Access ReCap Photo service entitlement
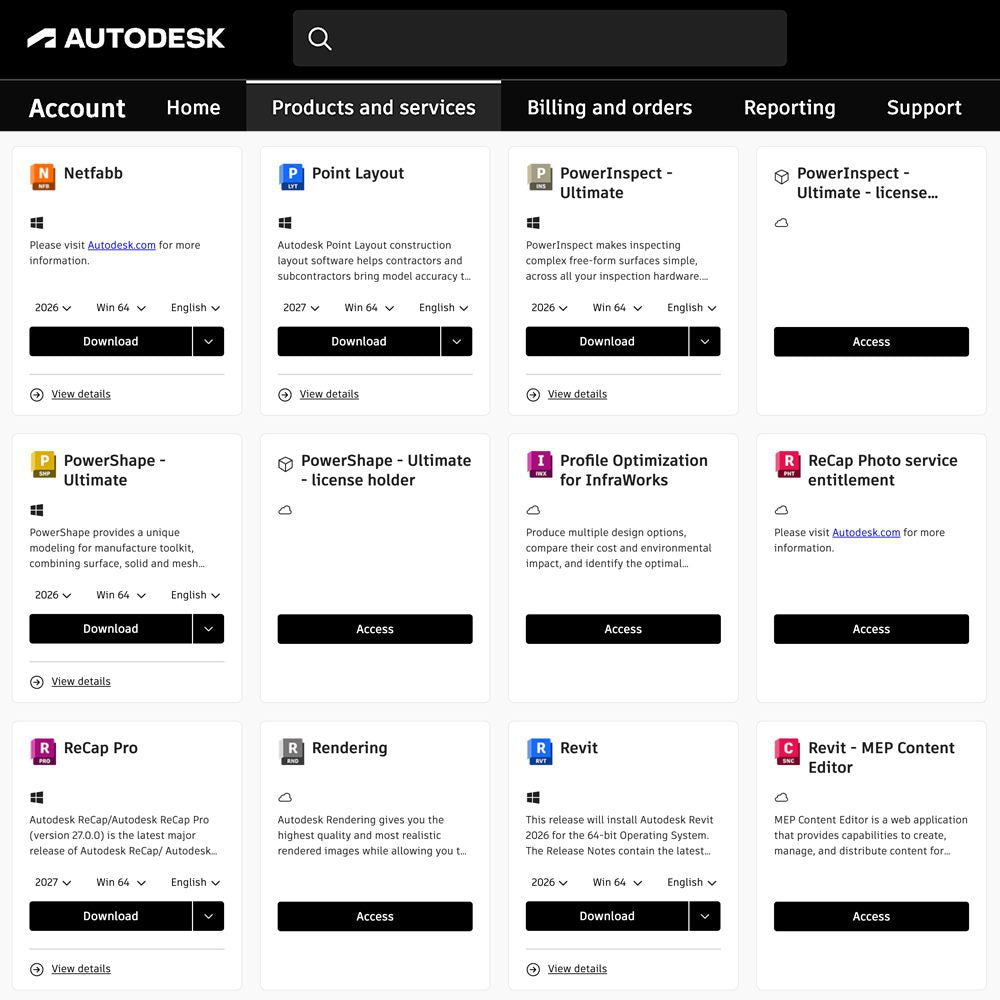Image resolution: width=1000 pixels, height=1000 pixels. pos(871,629)
